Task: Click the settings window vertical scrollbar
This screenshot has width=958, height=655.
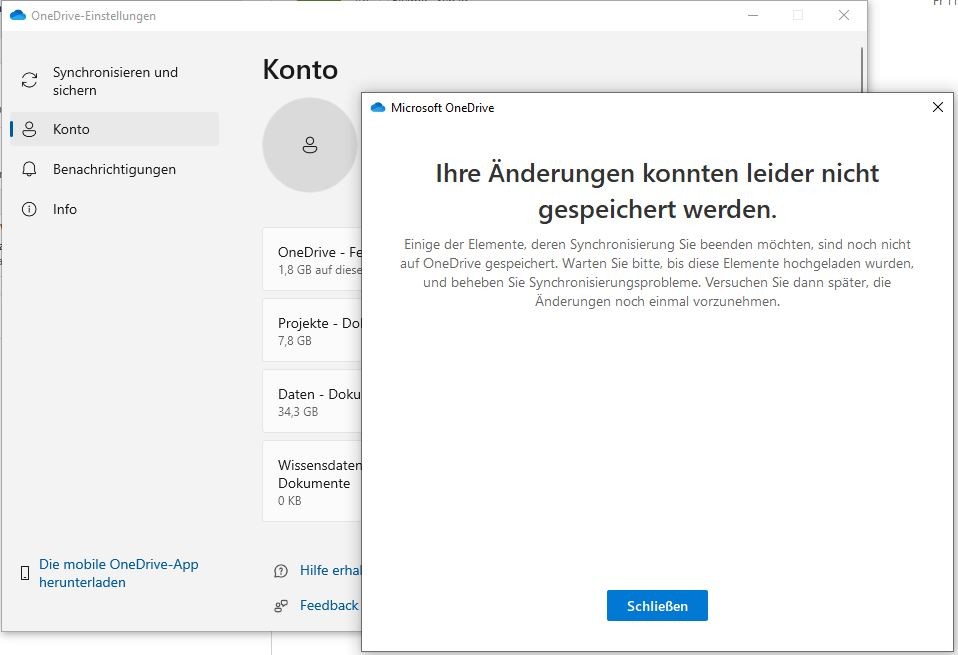Action: (862, 70)
